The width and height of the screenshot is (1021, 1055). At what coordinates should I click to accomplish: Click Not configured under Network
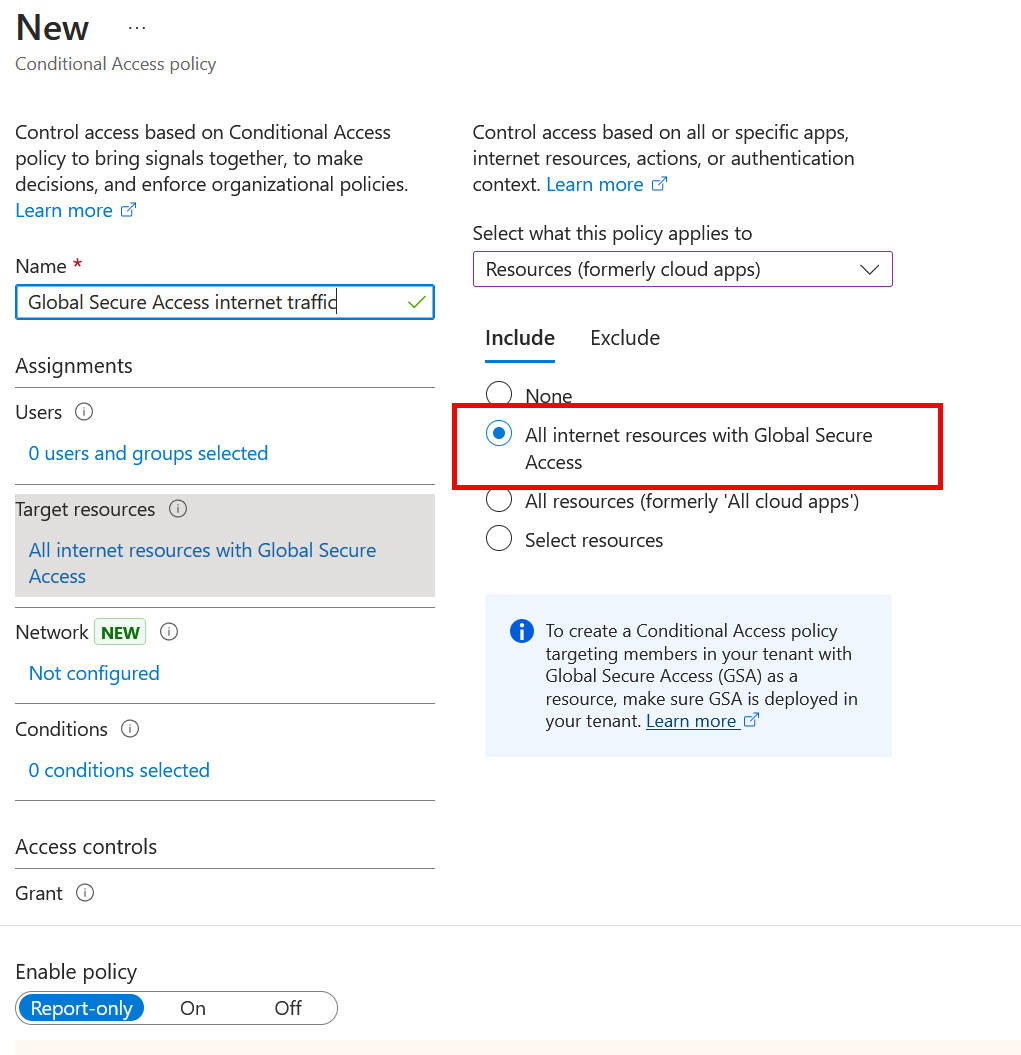93,673
